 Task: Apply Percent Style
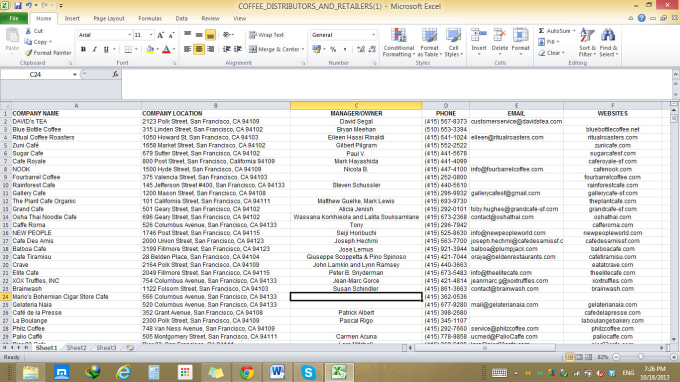tap(333, 49)
